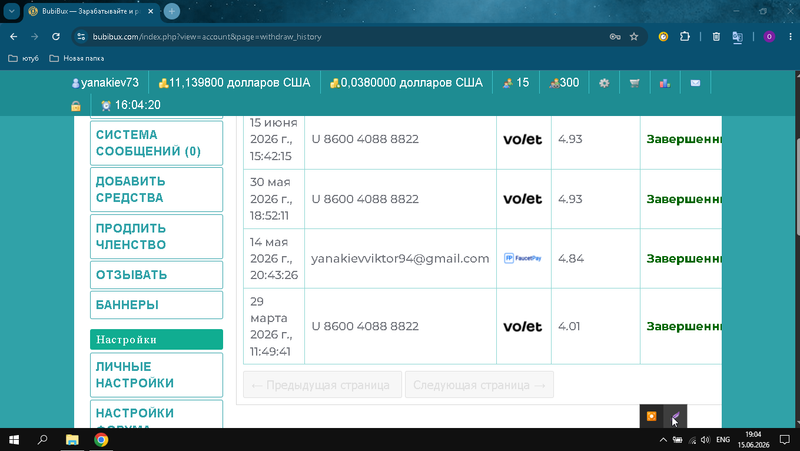800x451 pixels.
Task: Select email yanakievviktor94@gmail.com cell
Action: point(400,259)
